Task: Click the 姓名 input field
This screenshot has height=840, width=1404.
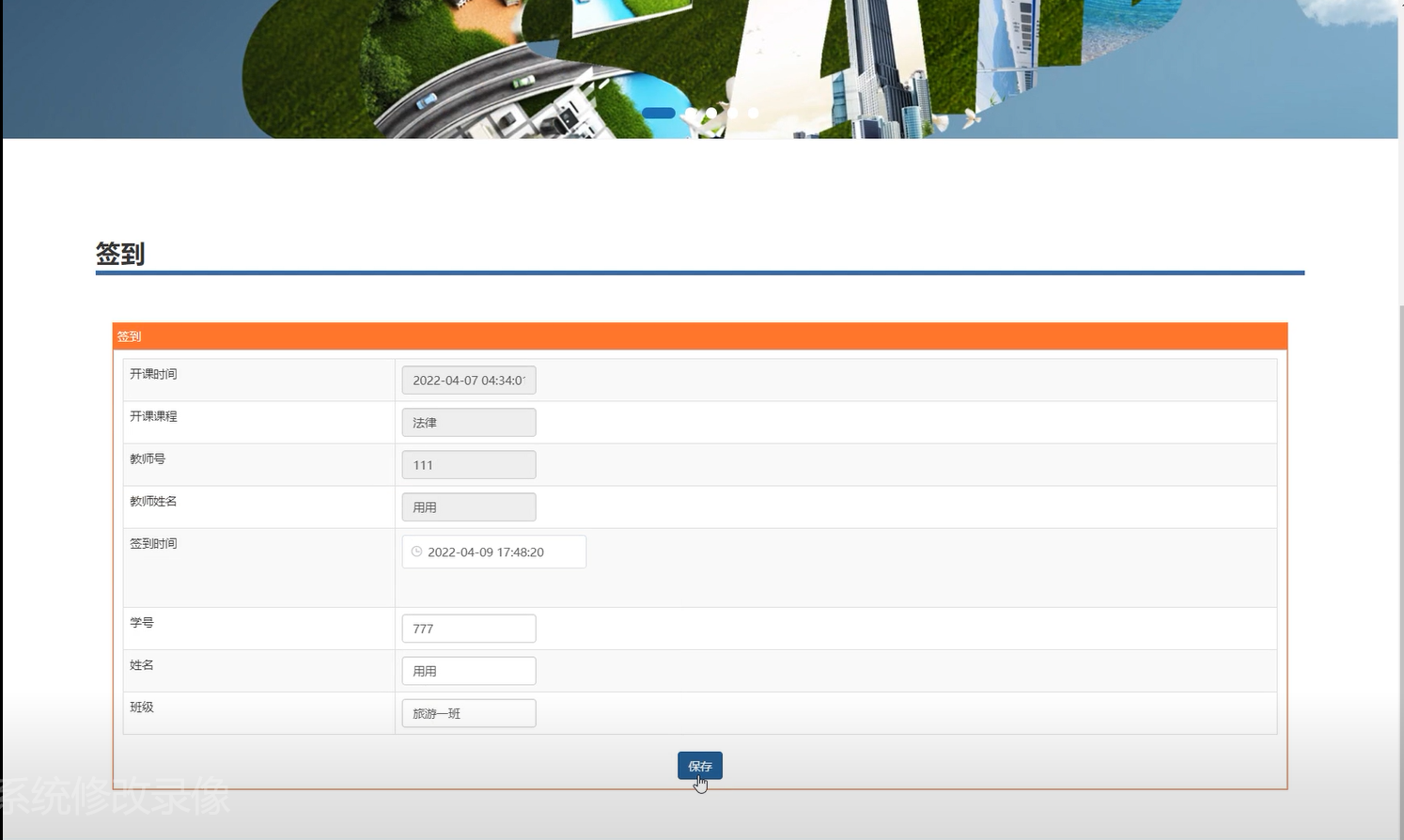Action: [x=468, y=671]
